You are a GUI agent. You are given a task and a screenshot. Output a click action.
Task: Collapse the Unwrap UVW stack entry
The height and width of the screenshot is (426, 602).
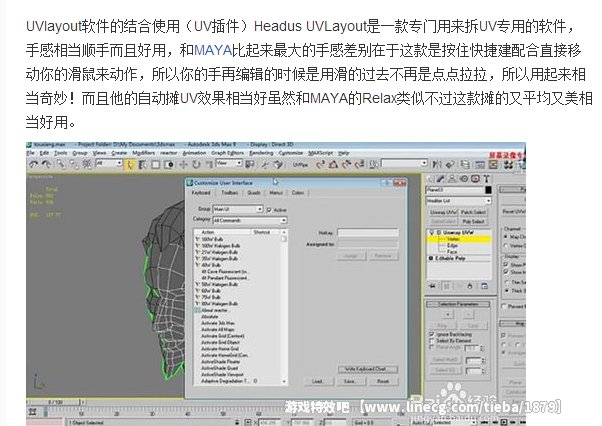point(439,232)
